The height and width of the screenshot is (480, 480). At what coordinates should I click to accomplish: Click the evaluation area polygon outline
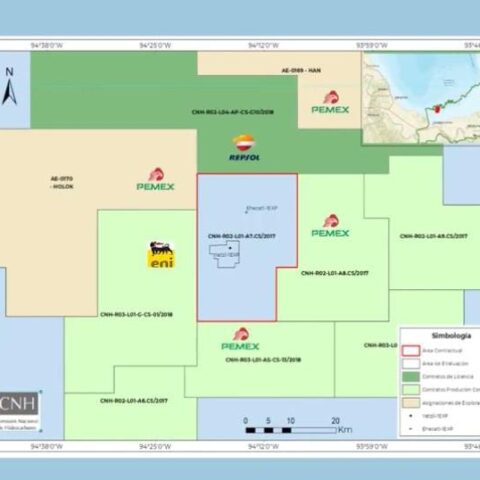point(224,255)
